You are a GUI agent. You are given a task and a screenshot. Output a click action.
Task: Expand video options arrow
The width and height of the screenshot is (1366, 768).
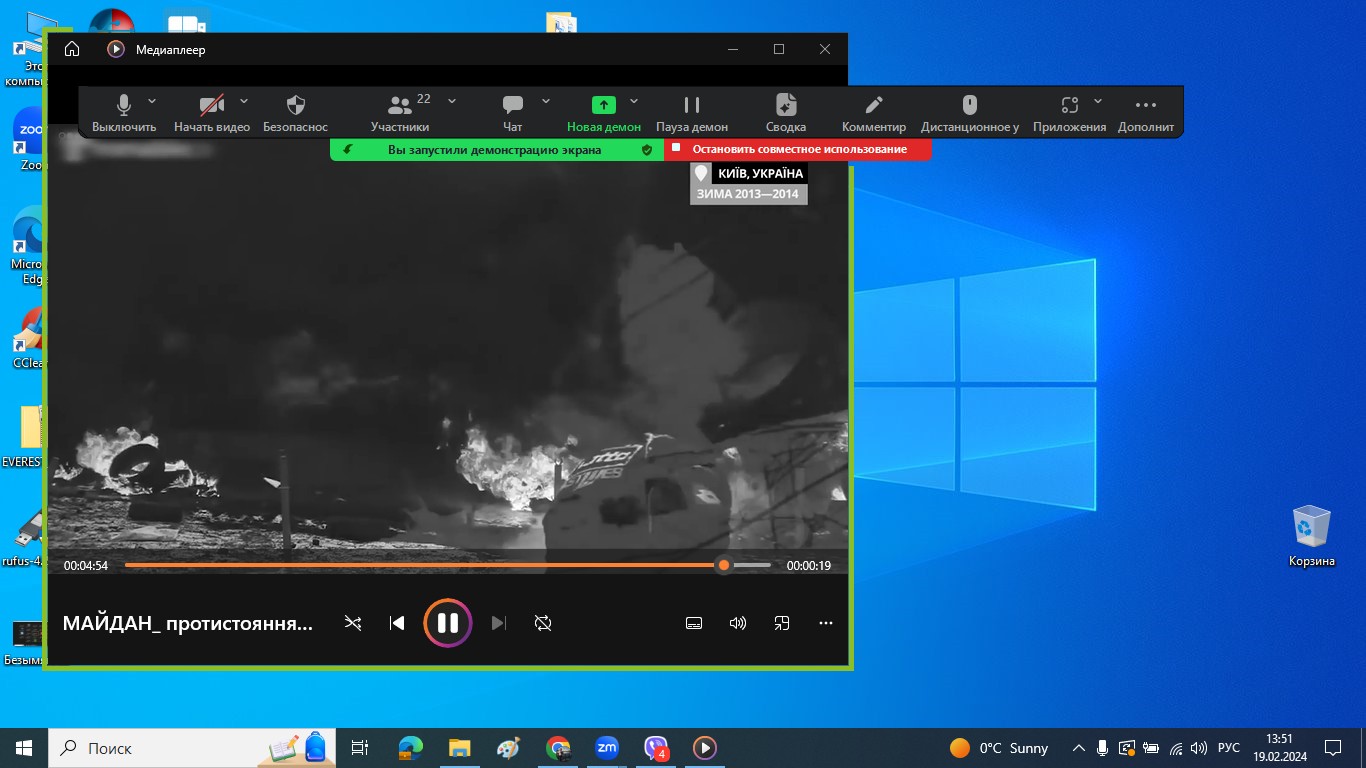pos(244,101)
